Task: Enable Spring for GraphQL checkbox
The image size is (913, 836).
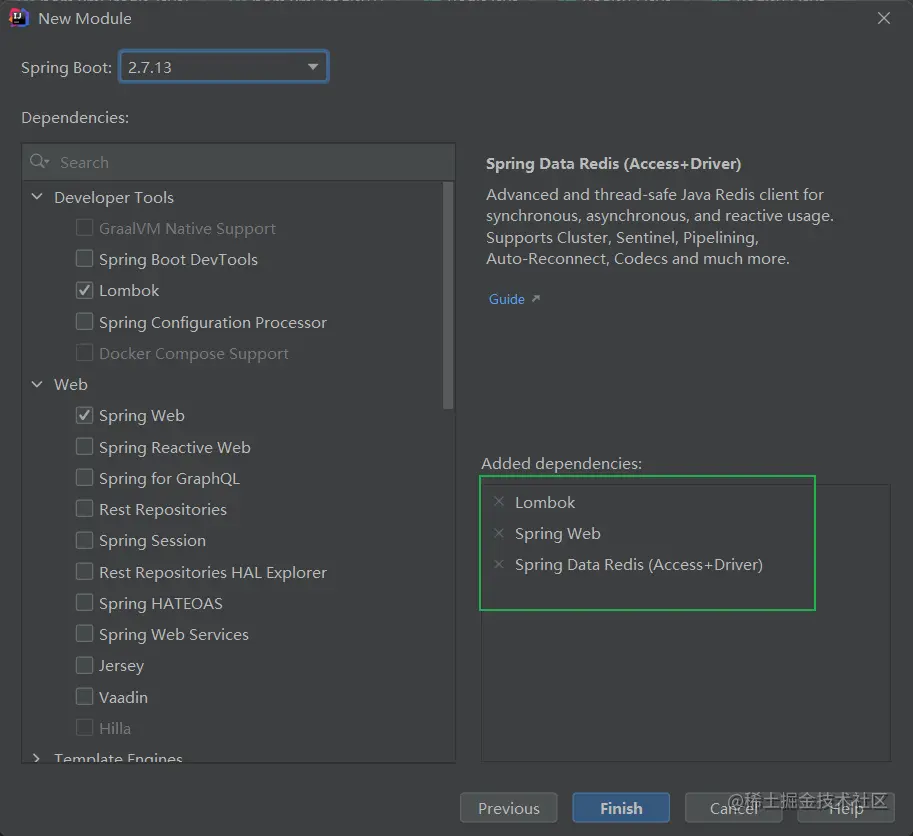Action: 84,478
